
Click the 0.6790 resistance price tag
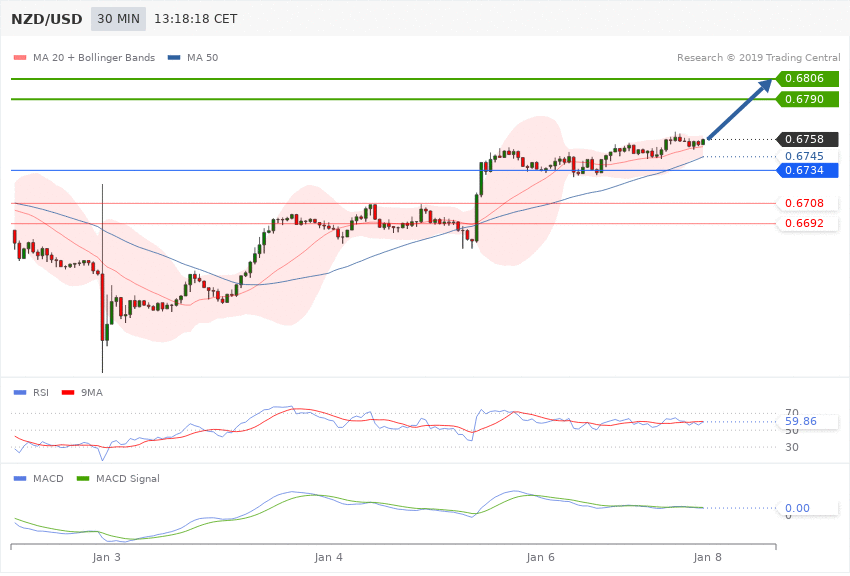[x=807, y=99]
